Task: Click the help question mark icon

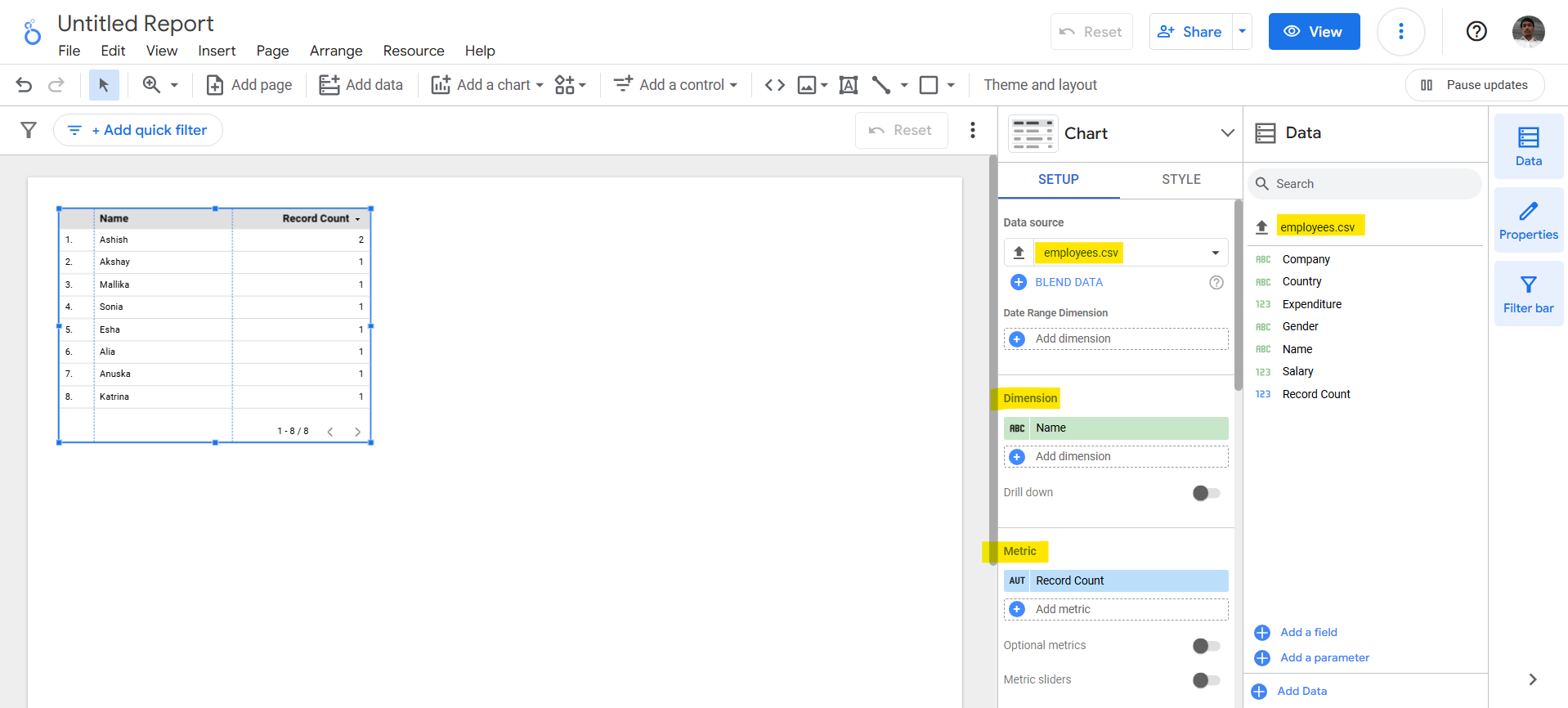Action: (x=1476, y=32)
